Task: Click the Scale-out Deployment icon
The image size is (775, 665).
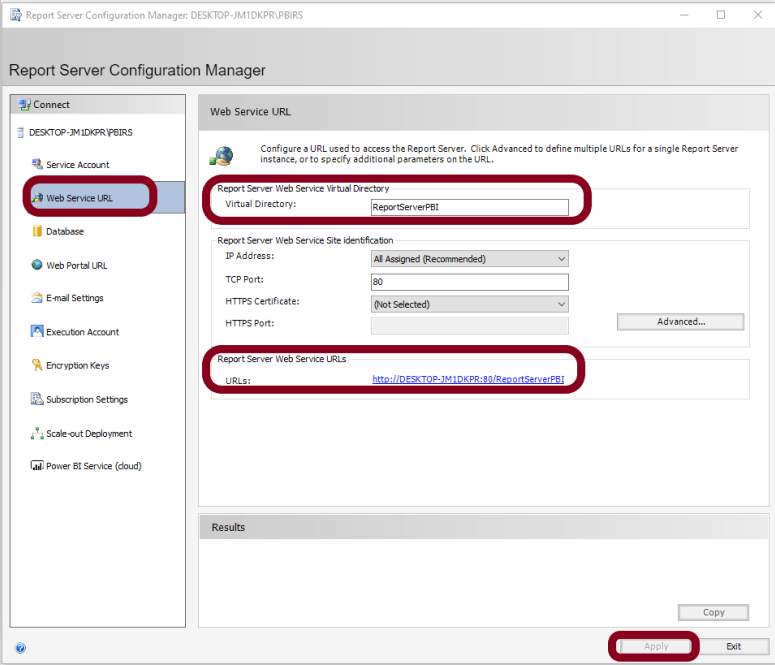Action: pos(37,433)
